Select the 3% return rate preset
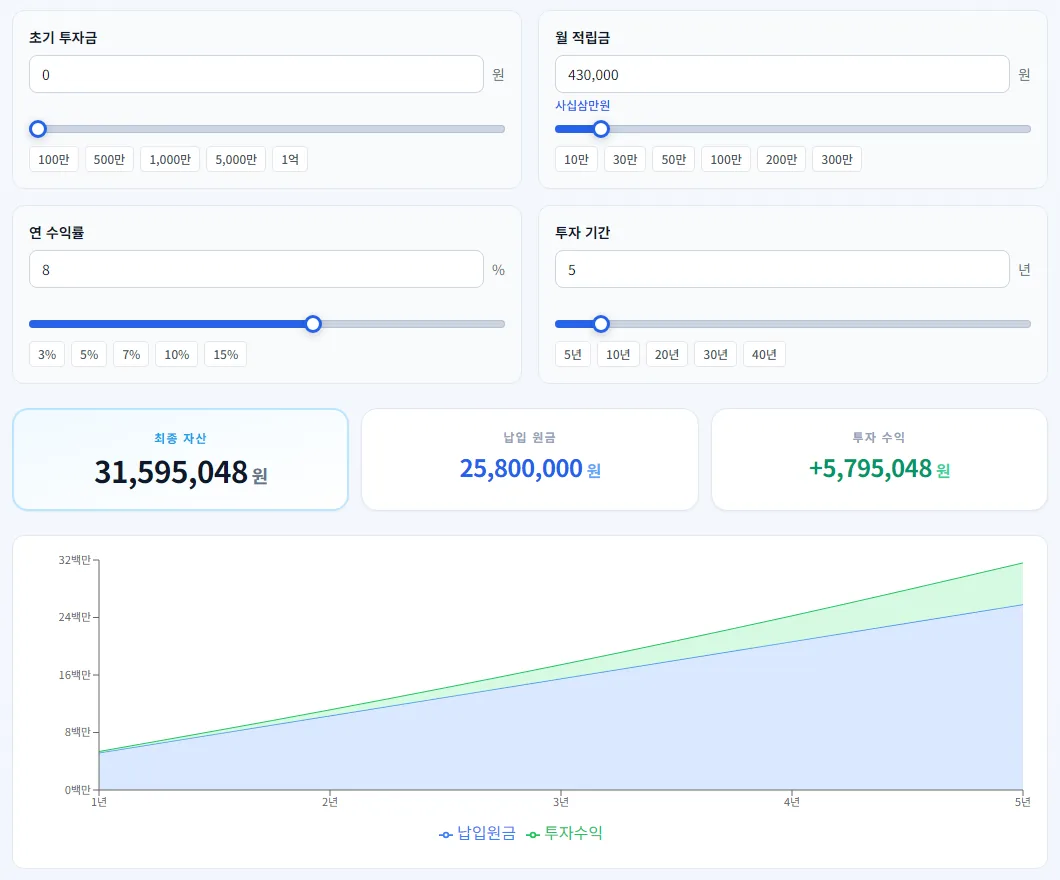The height and width of the screenshot is (880, 1060). pos(47,354)
